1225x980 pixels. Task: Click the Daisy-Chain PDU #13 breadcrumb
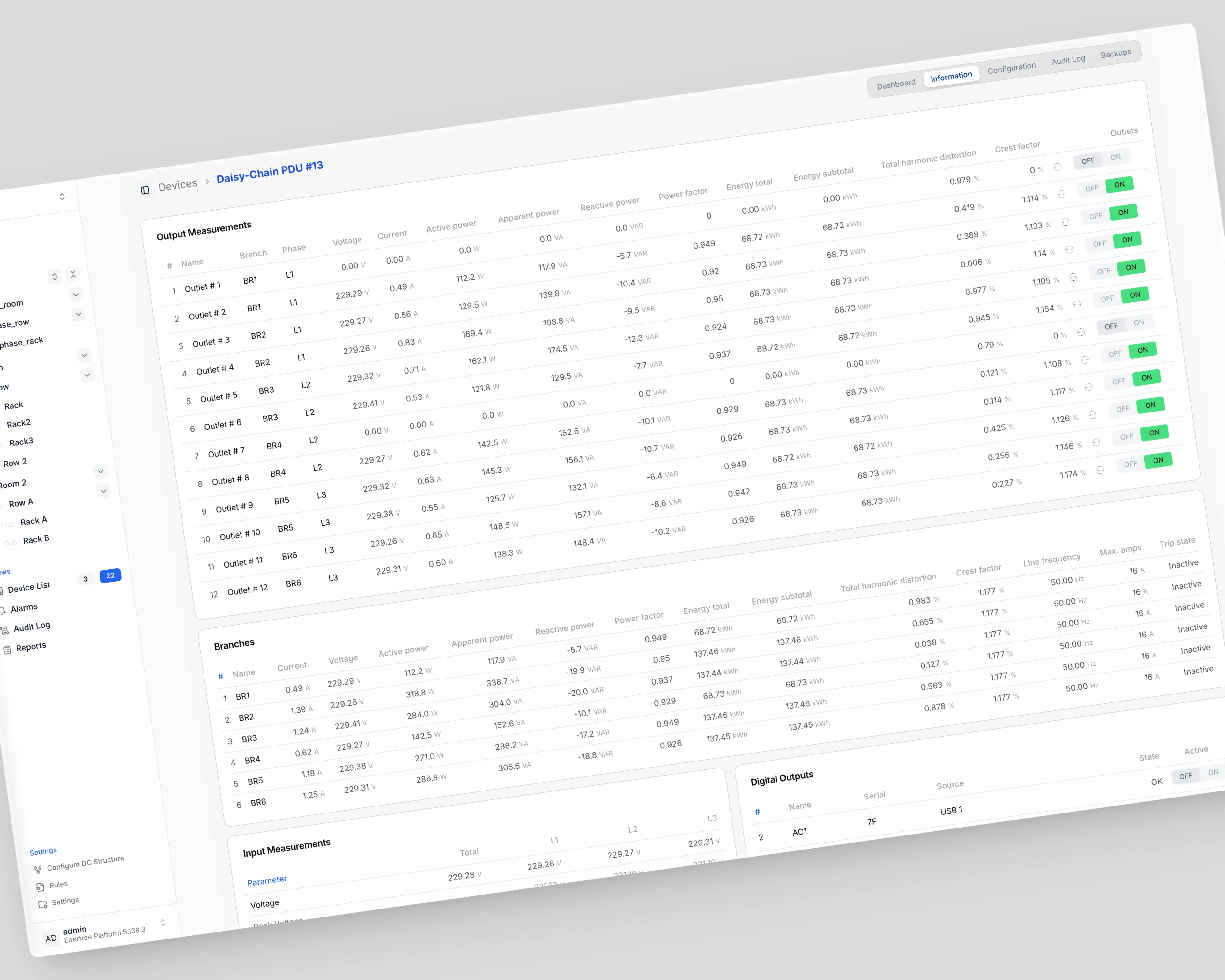pos(270,171)
